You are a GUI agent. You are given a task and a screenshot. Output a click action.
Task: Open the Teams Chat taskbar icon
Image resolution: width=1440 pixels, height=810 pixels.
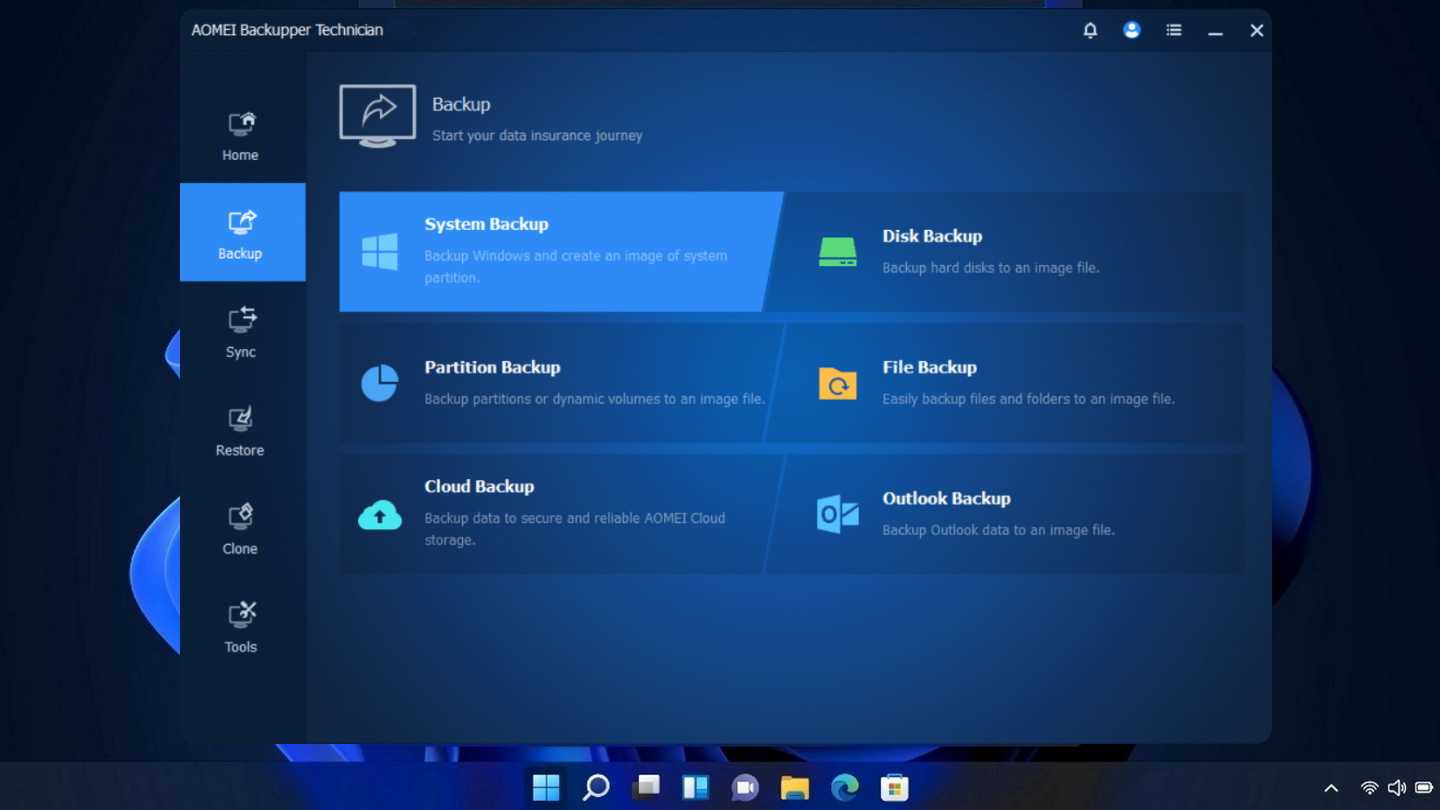(745, 788)
